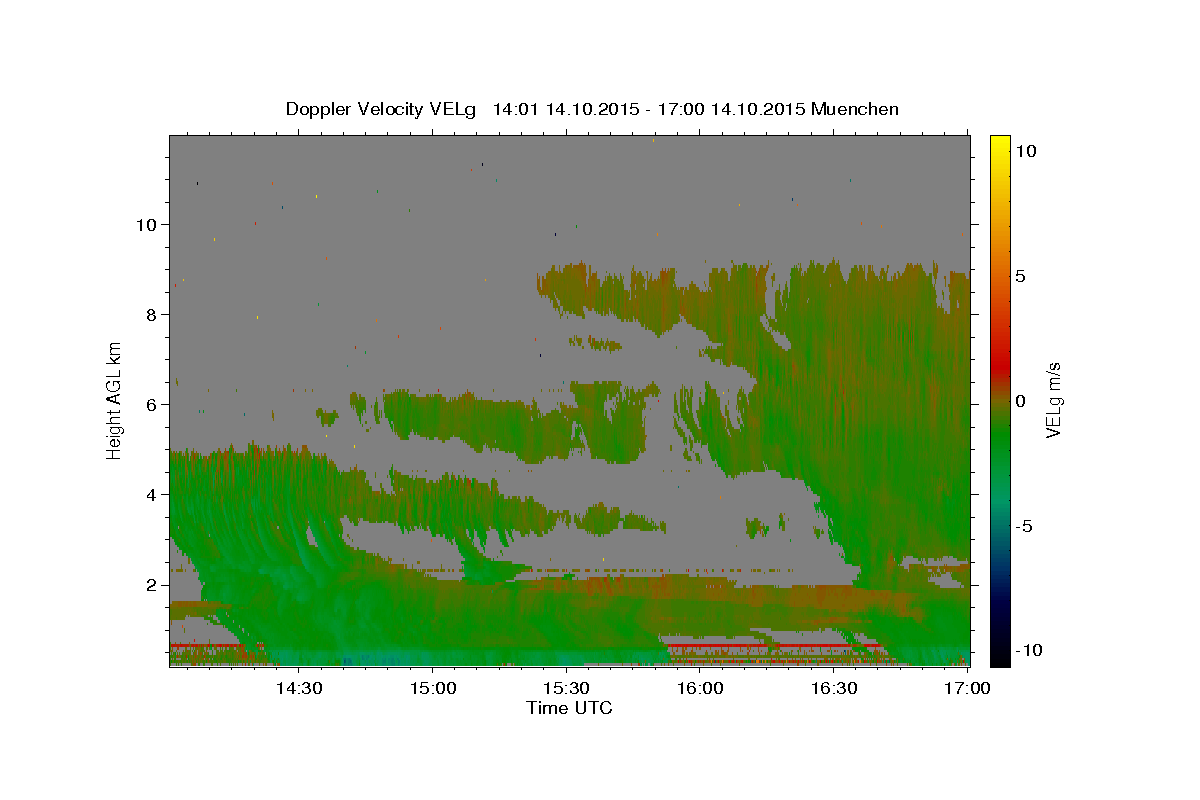Click the VELg m/s colorbar title
This screenshot has width=1200, height=800.
tap(1053, 400)
